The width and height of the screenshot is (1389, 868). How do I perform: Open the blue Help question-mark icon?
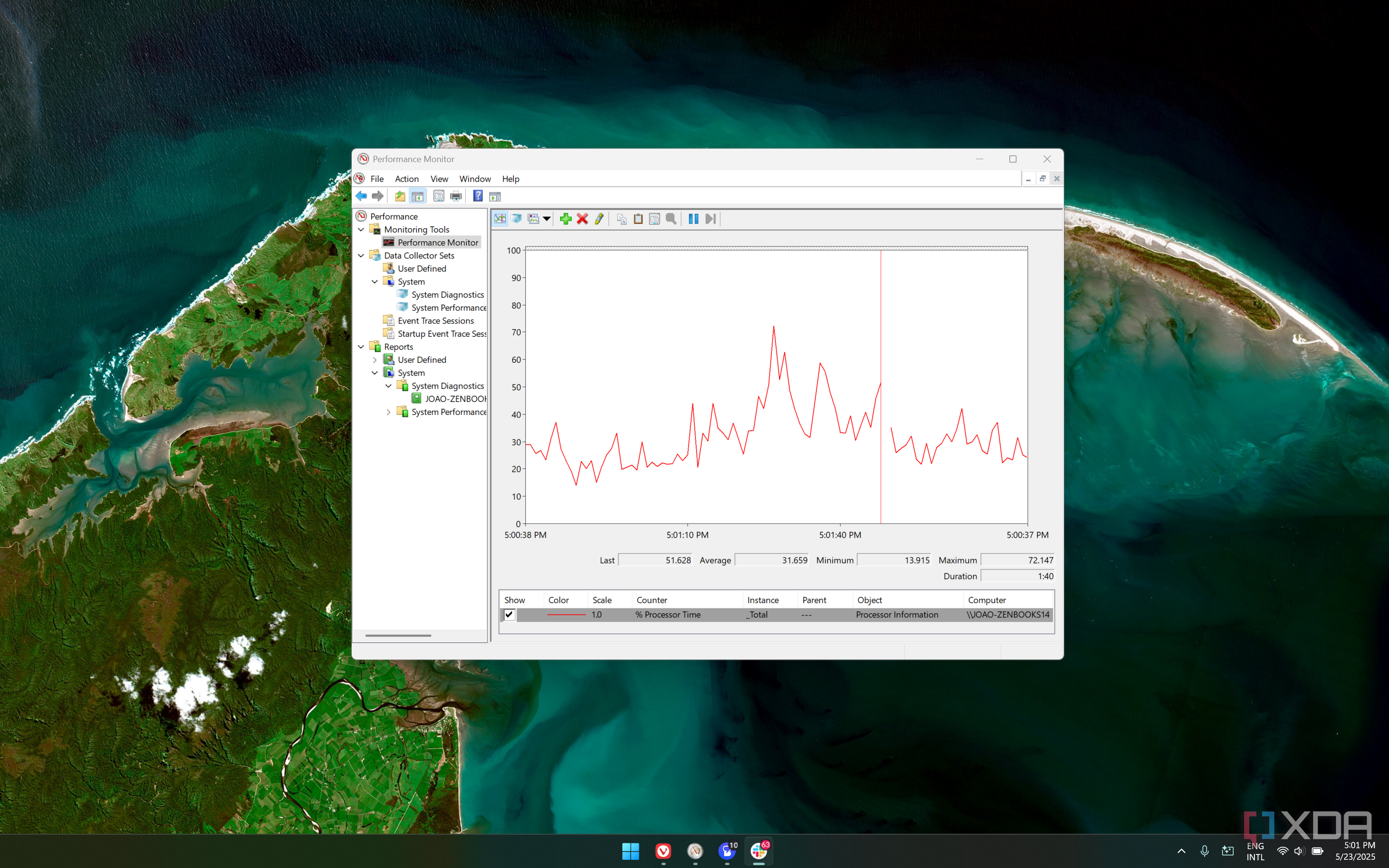point(478,196)
